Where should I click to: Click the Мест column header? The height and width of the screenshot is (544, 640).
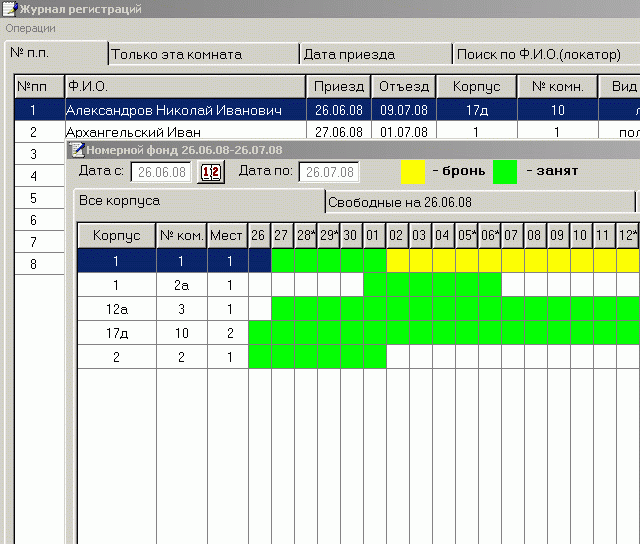click(227, 235)
